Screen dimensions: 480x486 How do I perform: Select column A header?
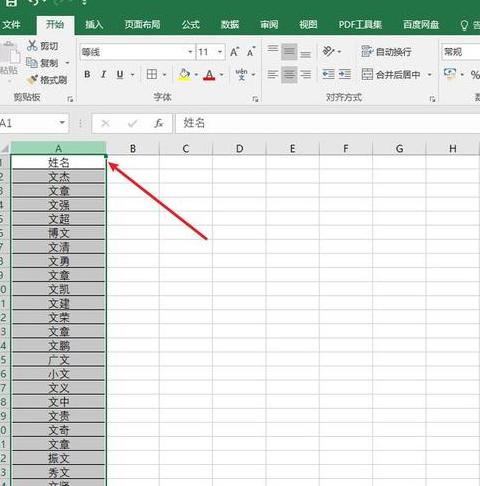[58, 148]
